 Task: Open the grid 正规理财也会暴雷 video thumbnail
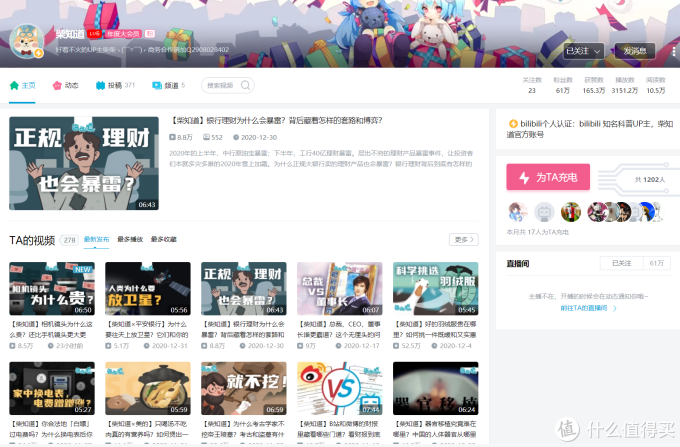click(244, 288)
